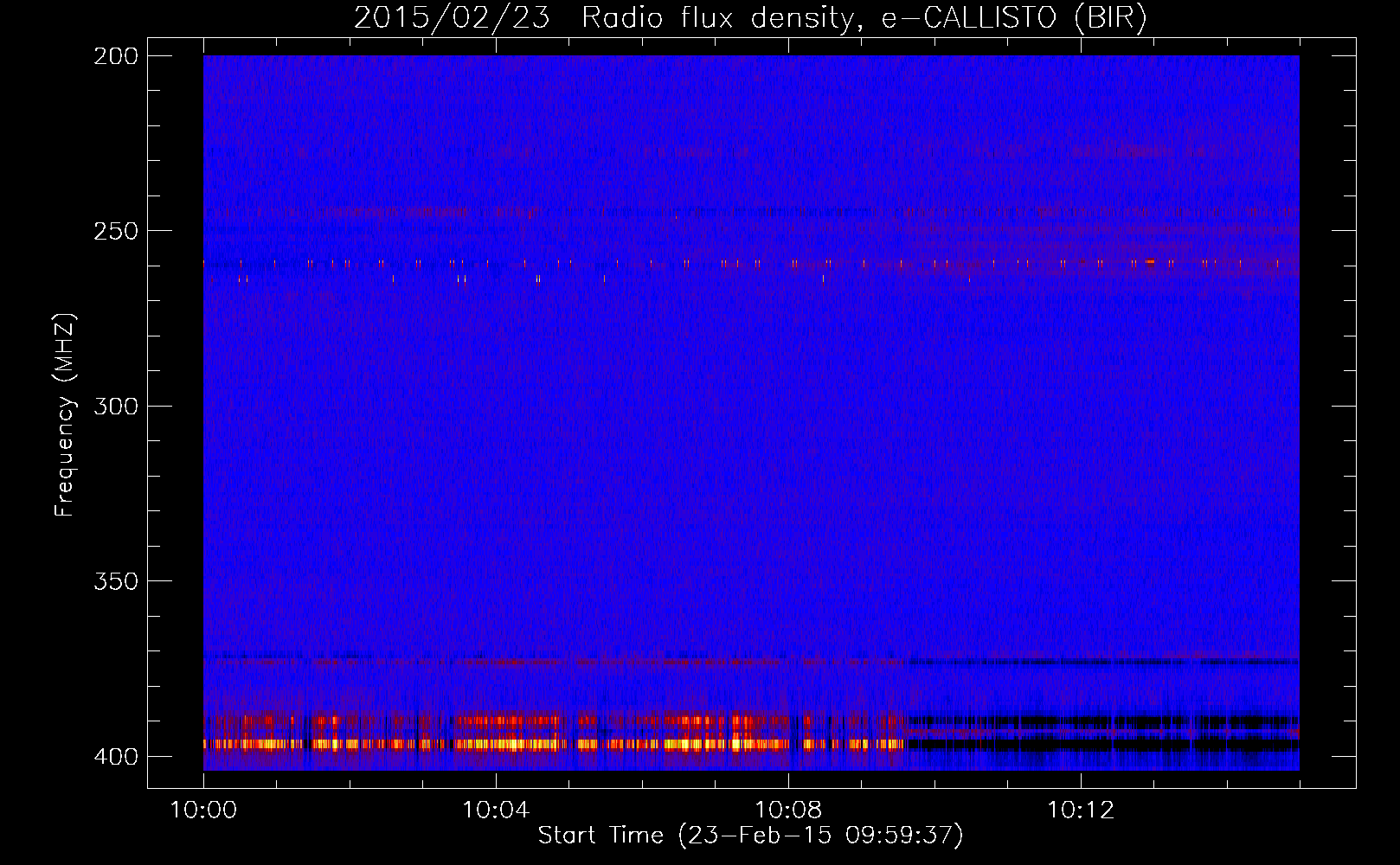This screenshot has height=865, width=1400.
Task: Click the "Start Time (23-Feb-15 09:59:37)" axis label
Action: [x=750, y=835]
